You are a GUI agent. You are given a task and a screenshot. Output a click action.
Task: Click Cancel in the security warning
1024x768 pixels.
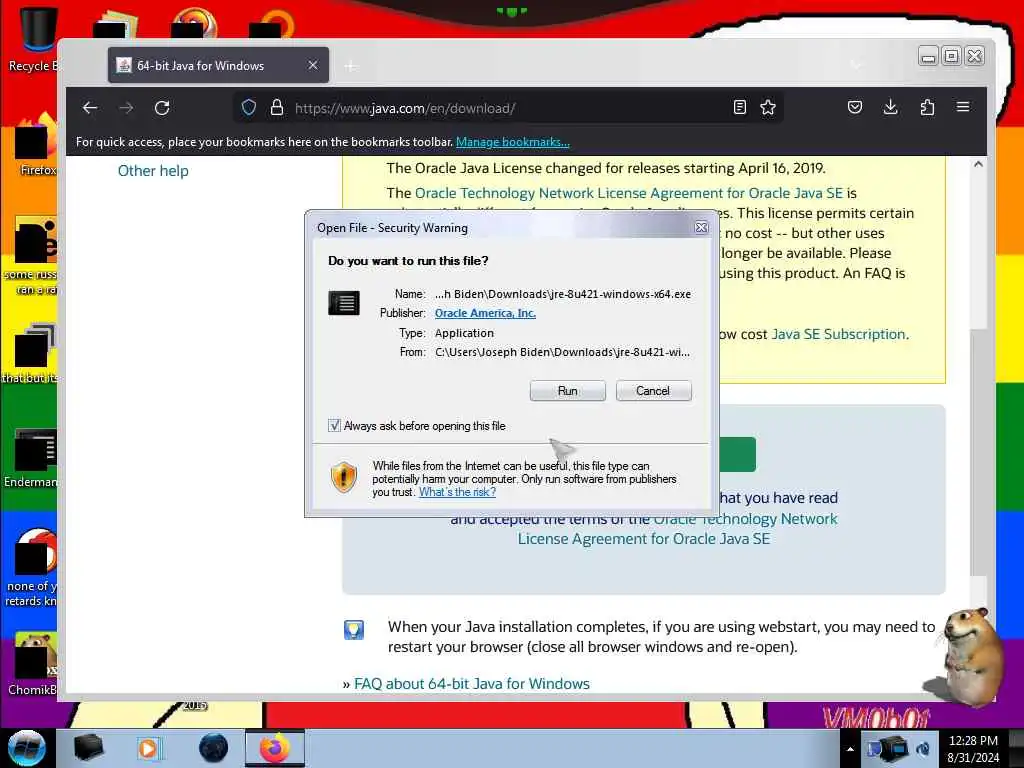point(653,391)
